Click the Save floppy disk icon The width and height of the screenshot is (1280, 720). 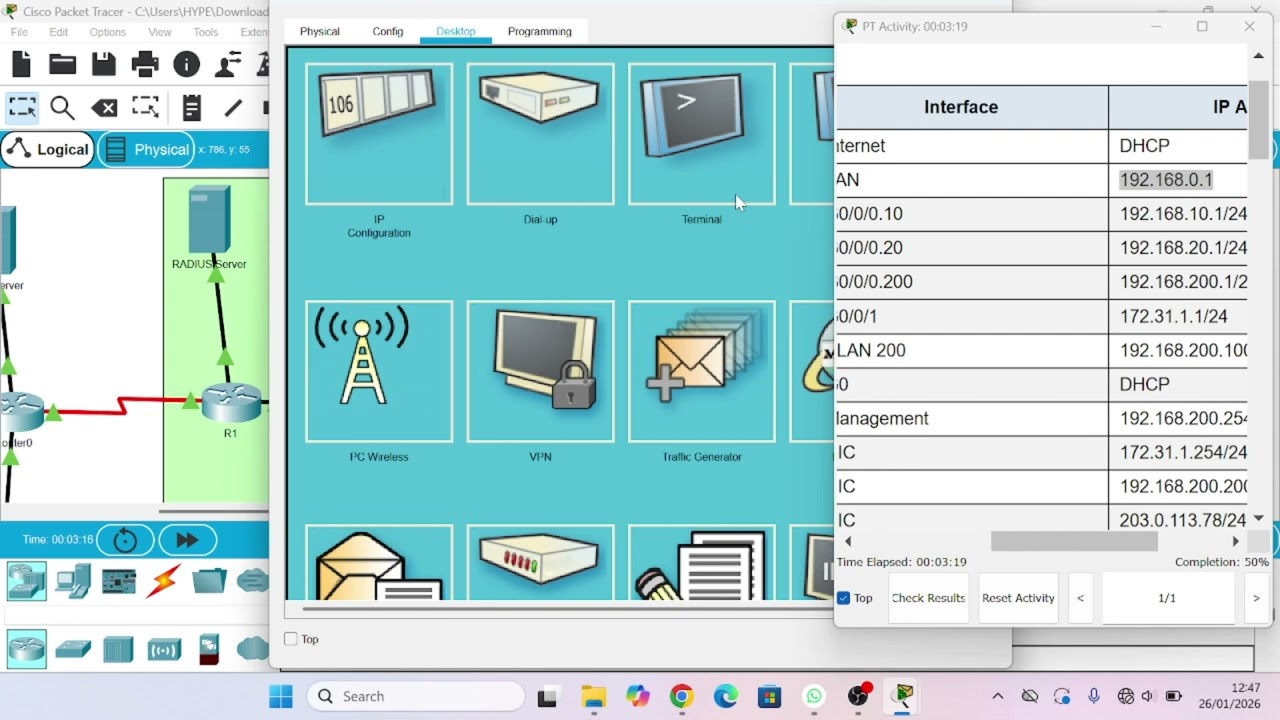104,65
